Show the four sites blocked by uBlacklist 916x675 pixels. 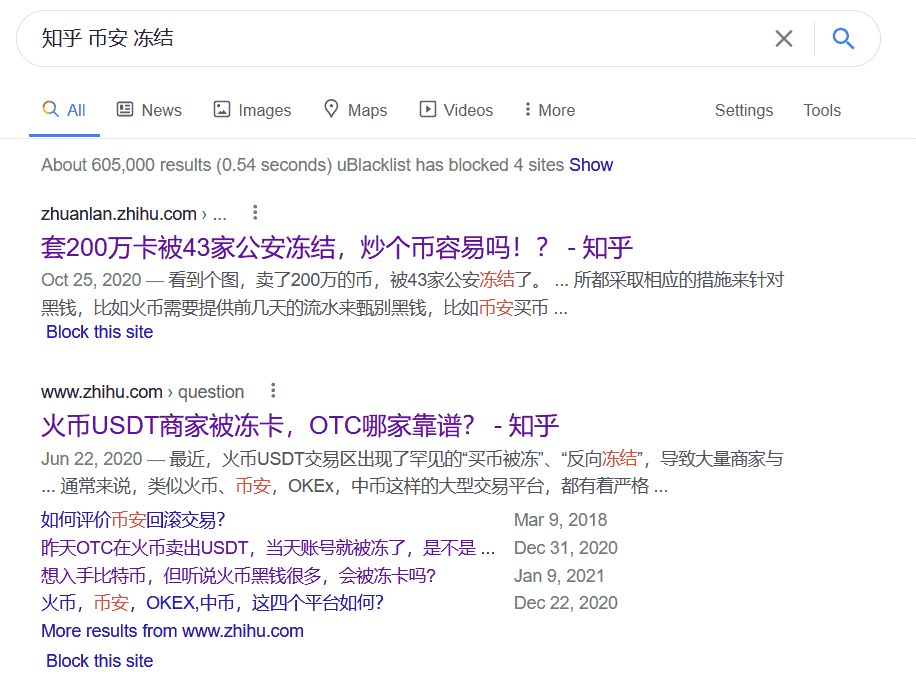[x=591, y=164]
